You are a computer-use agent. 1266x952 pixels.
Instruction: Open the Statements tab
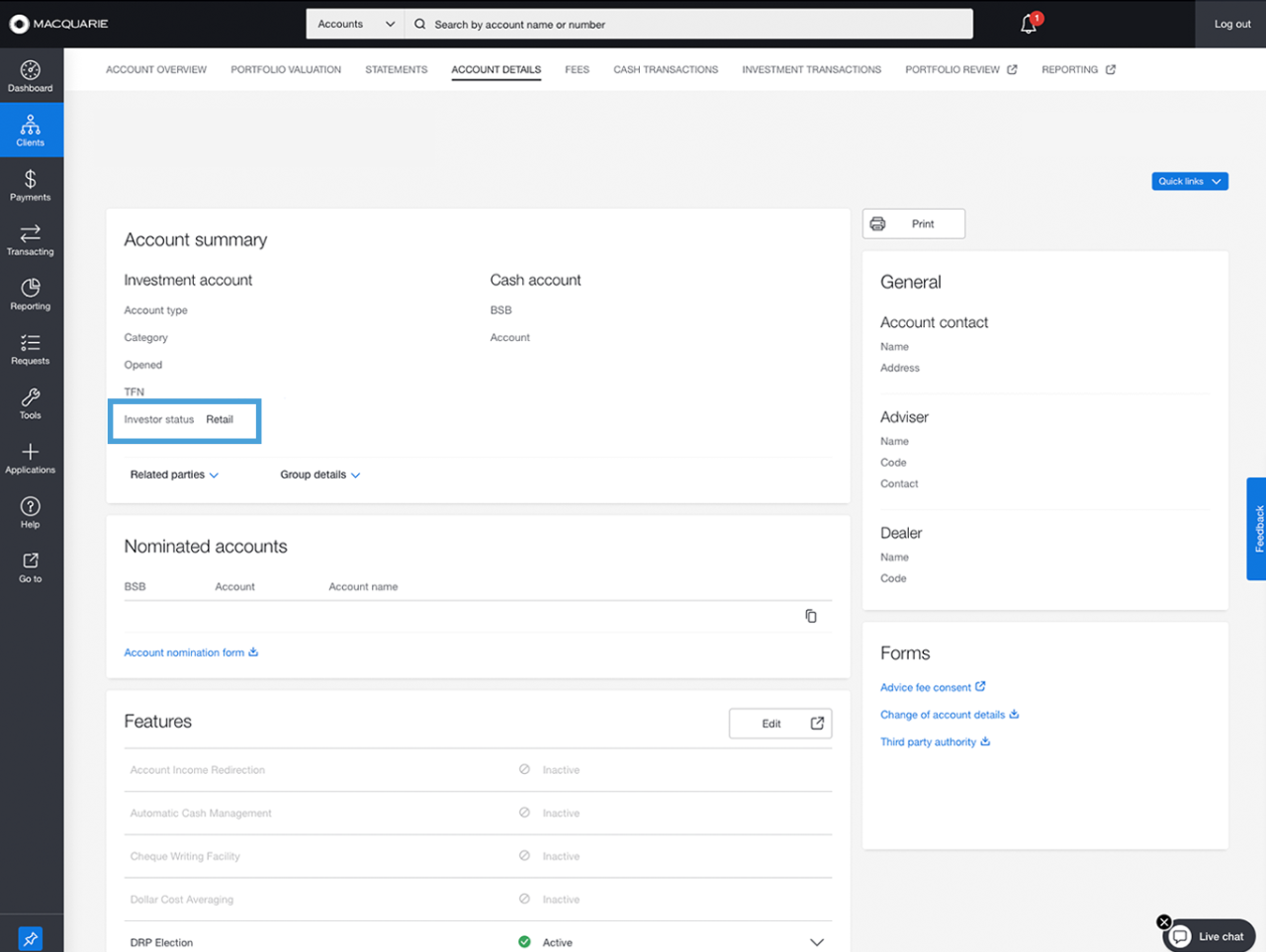click(397, 69)
